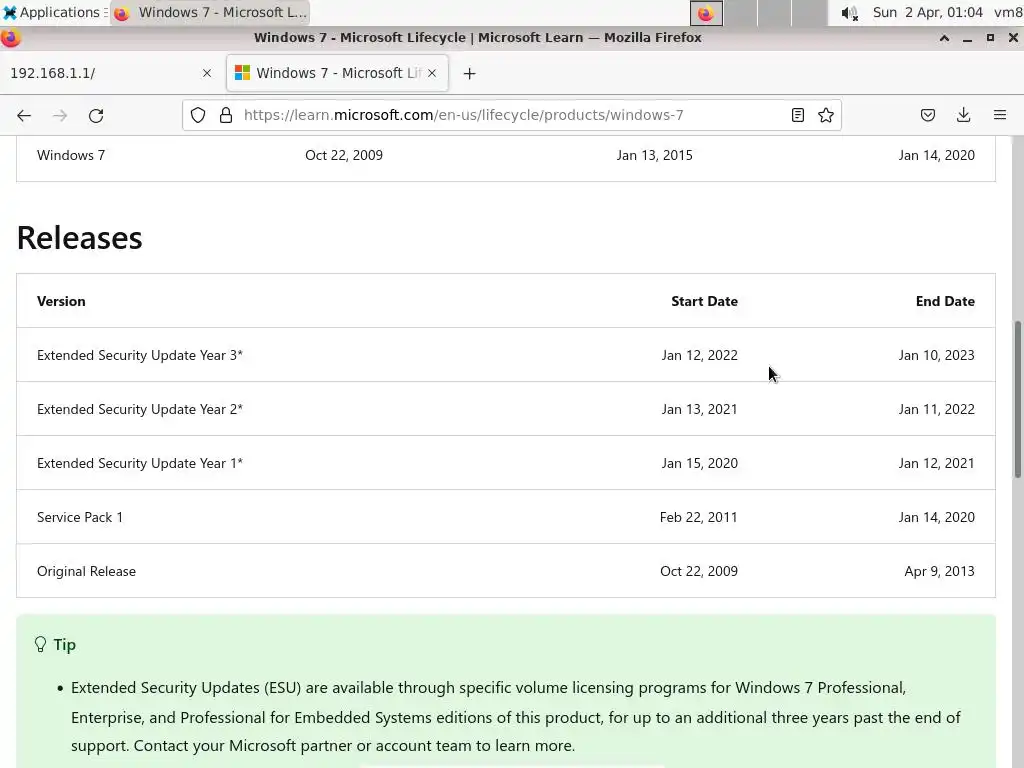Select the first workspace in workspace switcher

pos(706,13)
